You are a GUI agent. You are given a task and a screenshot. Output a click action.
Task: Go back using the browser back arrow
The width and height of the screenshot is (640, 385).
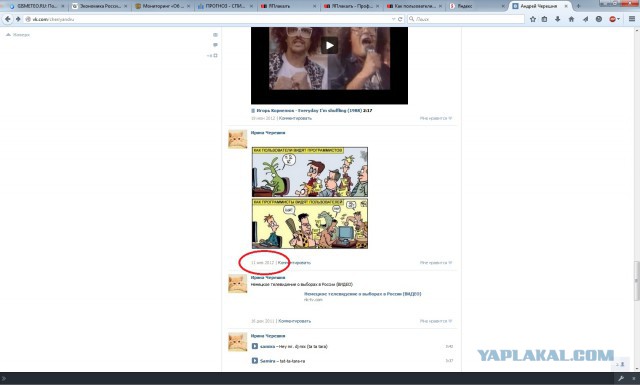coord(7,19)
